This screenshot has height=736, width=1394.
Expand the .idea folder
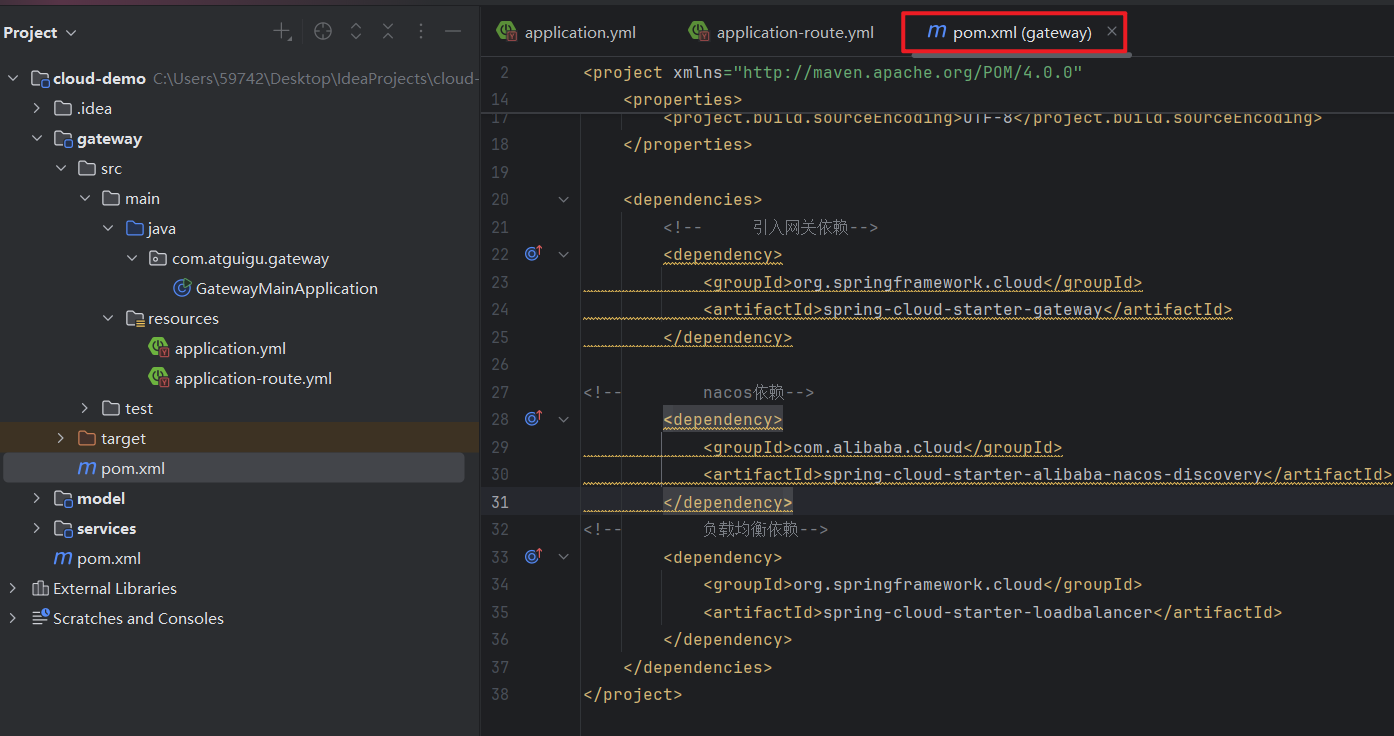pos(37,108)
